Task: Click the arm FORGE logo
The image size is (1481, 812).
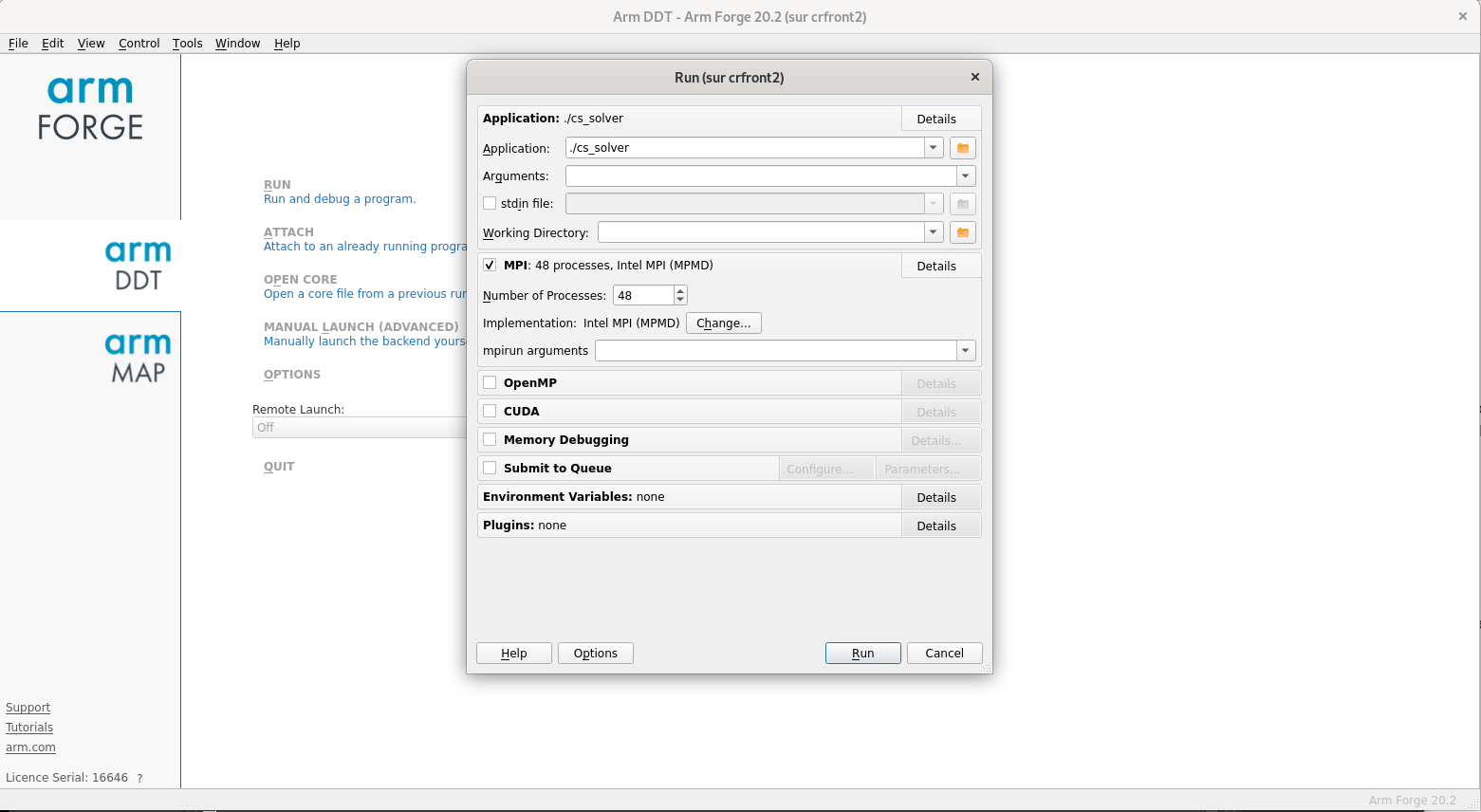Action: [x=90, y=109]
